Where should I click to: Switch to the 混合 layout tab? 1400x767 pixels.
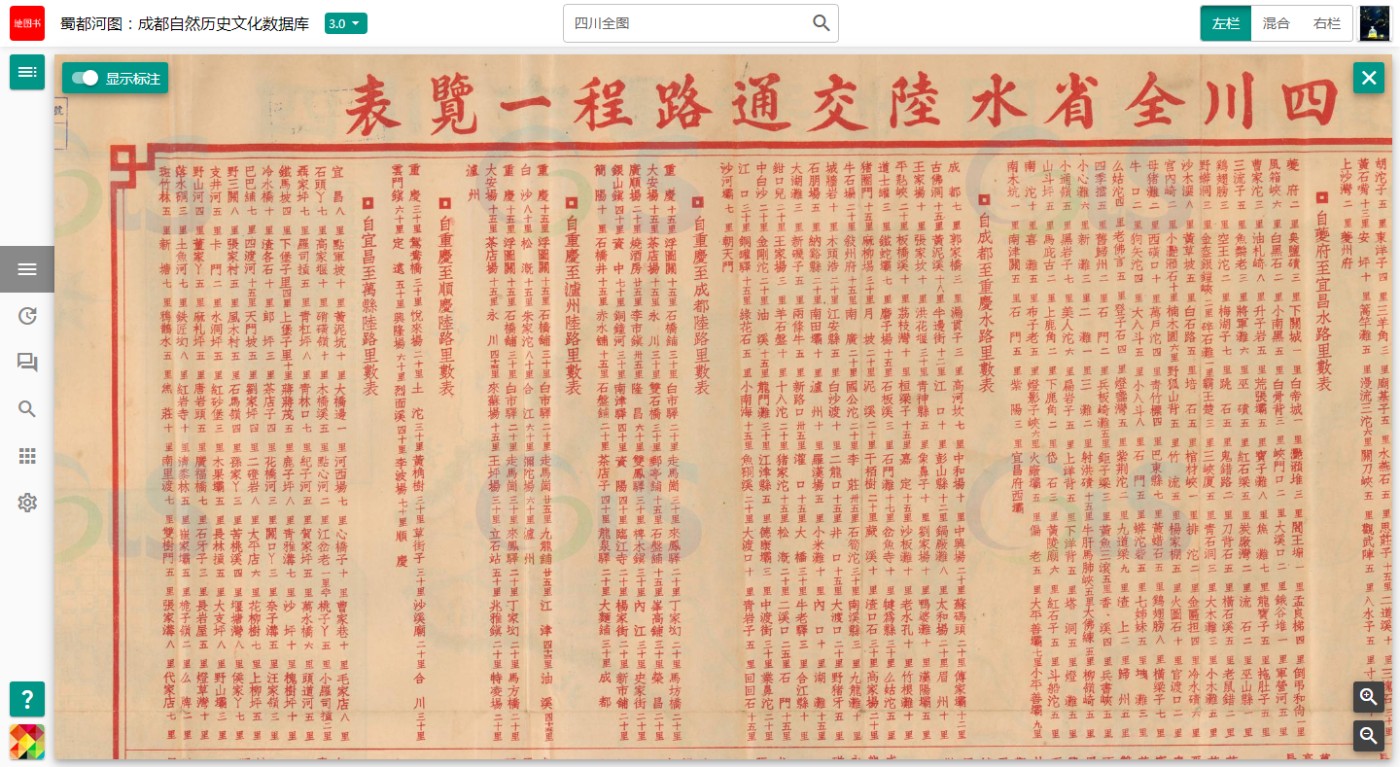(x=1276, y=23)
